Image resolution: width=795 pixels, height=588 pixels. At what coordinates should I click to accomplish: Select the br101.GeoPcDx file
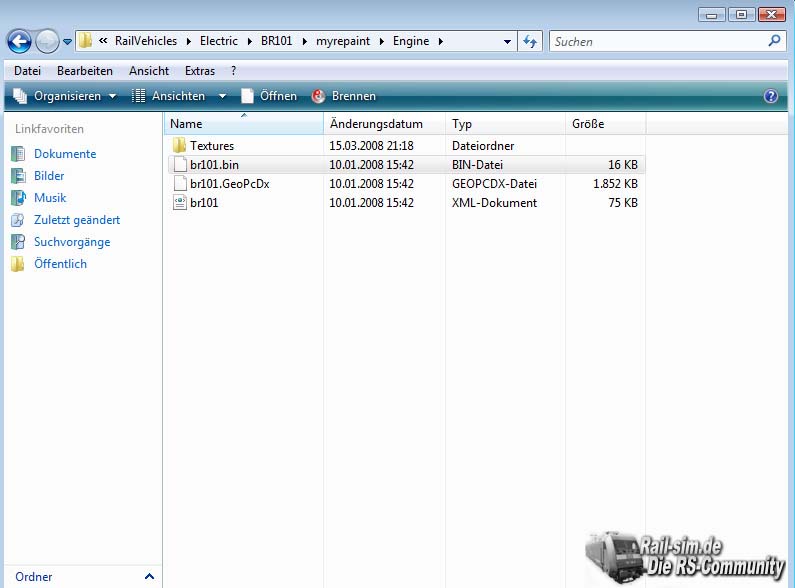tap(230, 183)
